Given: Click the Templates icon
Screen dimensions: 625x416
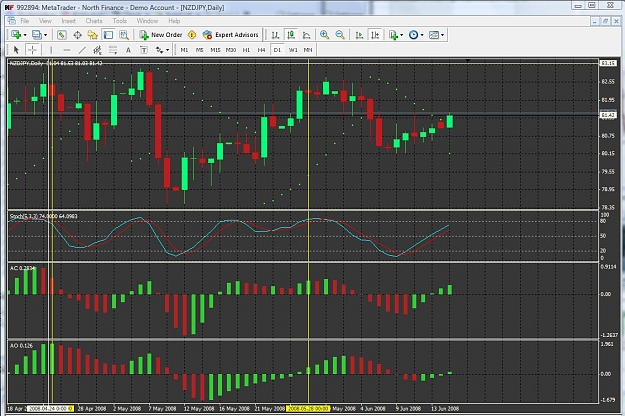Looking at the screenshot, I should [x=434, y=35].
